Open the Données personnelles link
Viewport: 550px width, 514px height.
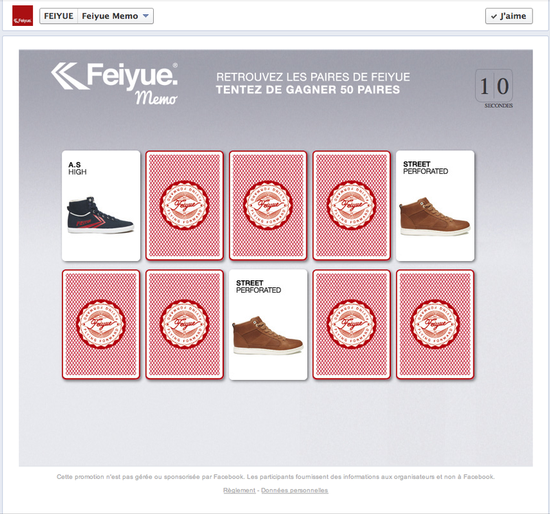coord(295,490)
